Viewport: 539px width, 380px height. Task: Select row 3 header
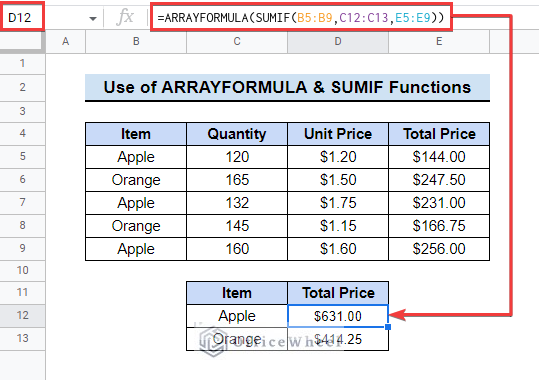click(22, 111)
